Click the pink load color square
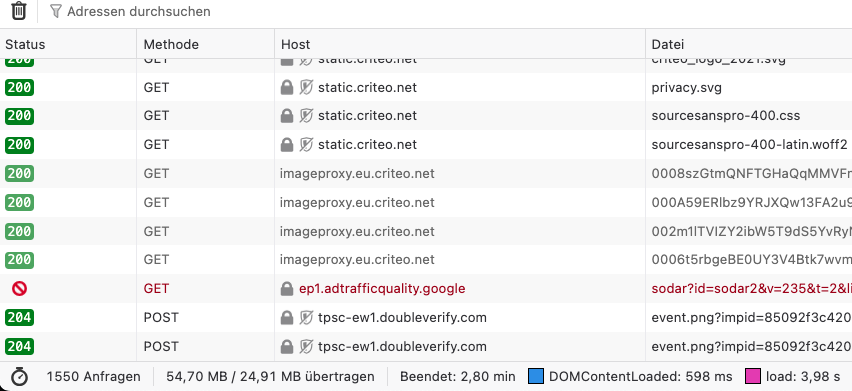The width and height of the screenshot is (852, 391). coord(753,376)
